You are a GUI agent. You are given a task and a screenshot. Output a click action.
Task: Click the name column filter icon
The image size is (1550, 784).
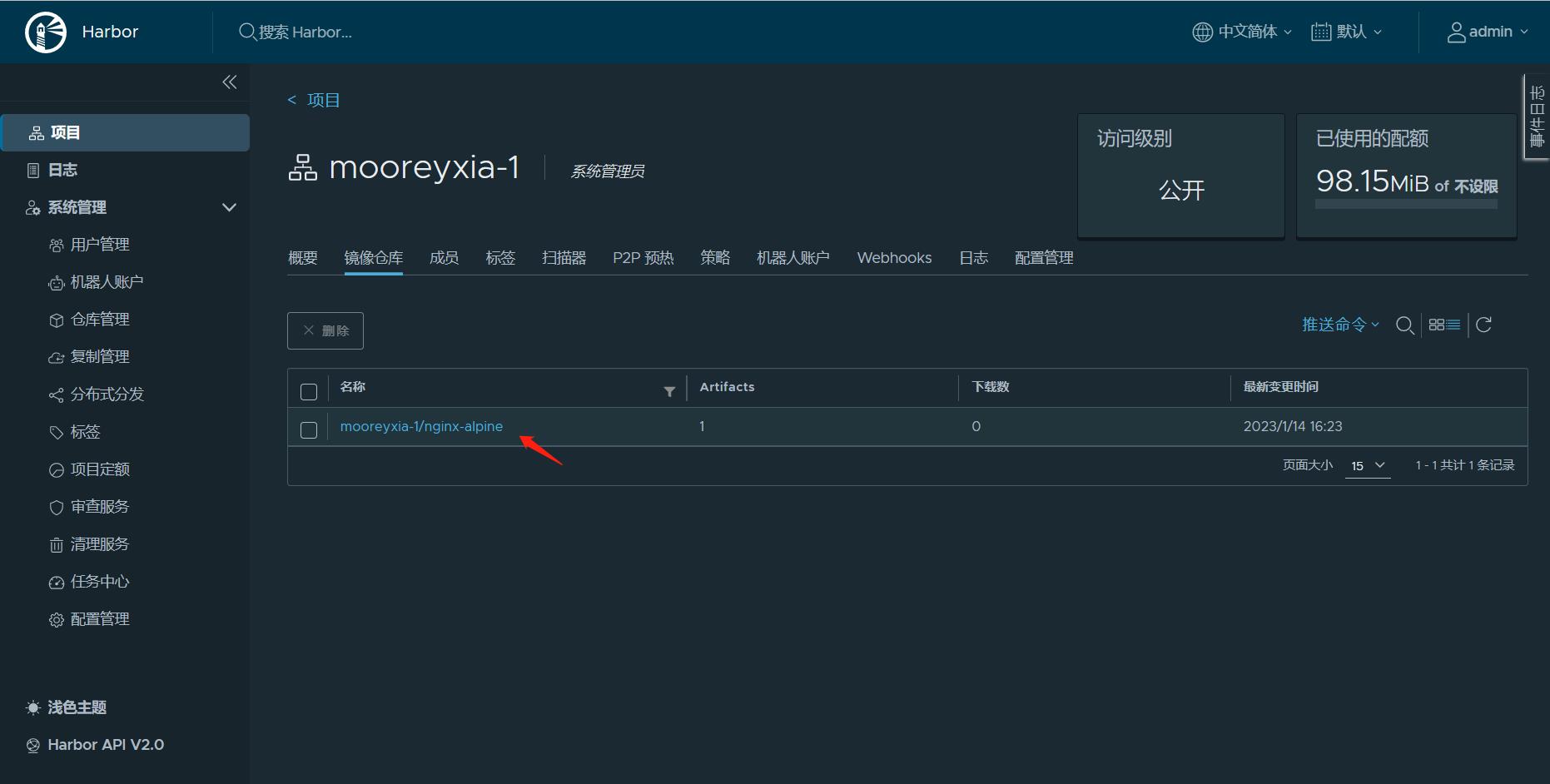click(x=669, y=391)
